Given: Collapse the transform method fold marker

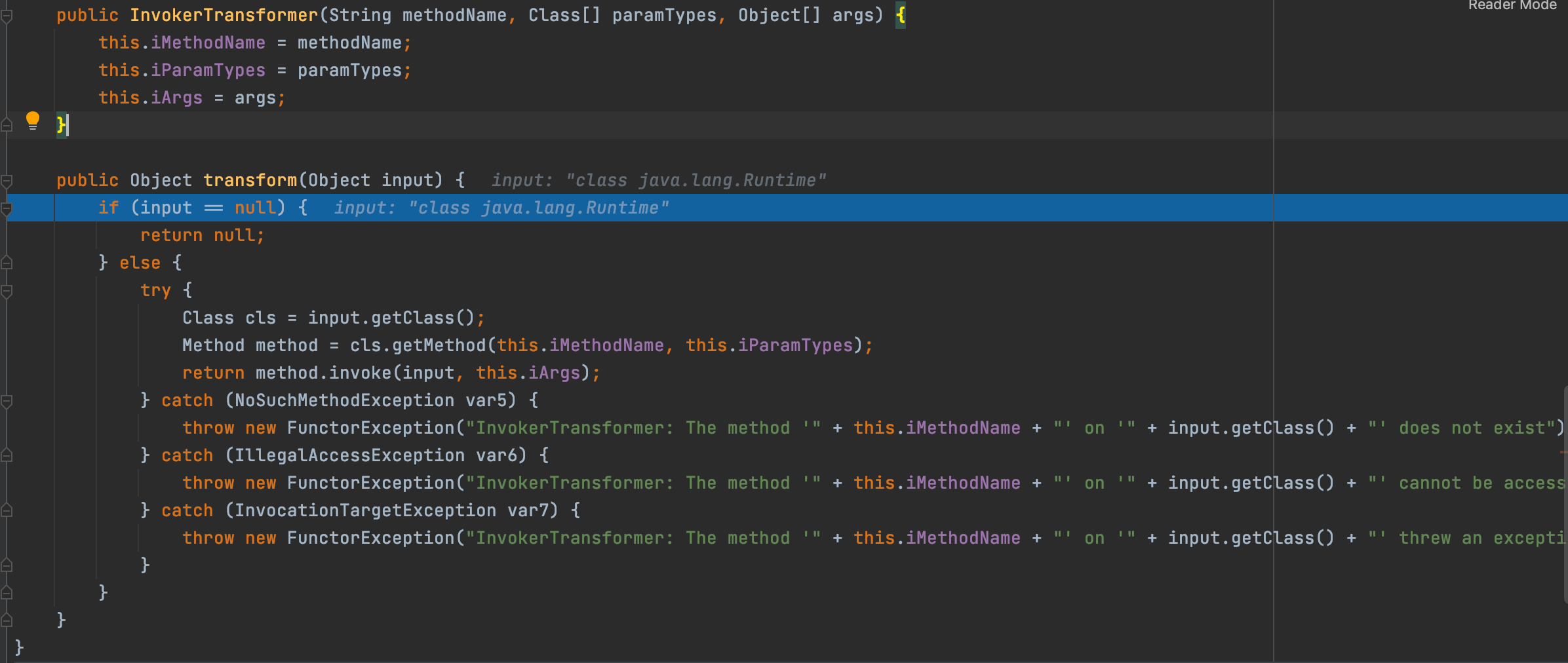Looking at the screenshot, I should pyautogui.click(x=7, y=181).
